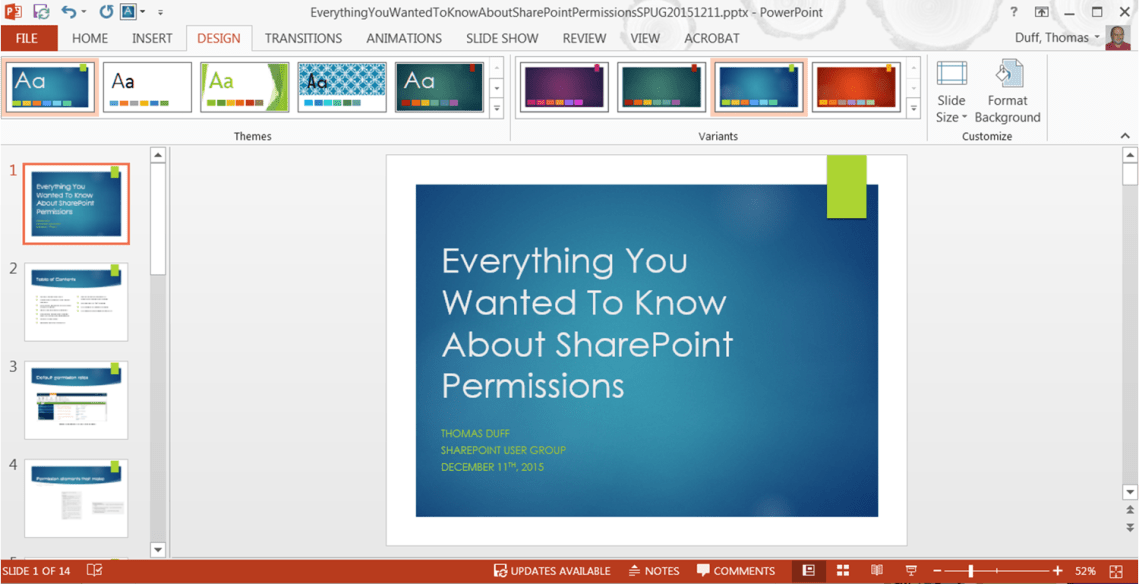Click UPDATES AVAILABLE in status bar
This screenshot has width=1139, height=584.
[552, 570]
